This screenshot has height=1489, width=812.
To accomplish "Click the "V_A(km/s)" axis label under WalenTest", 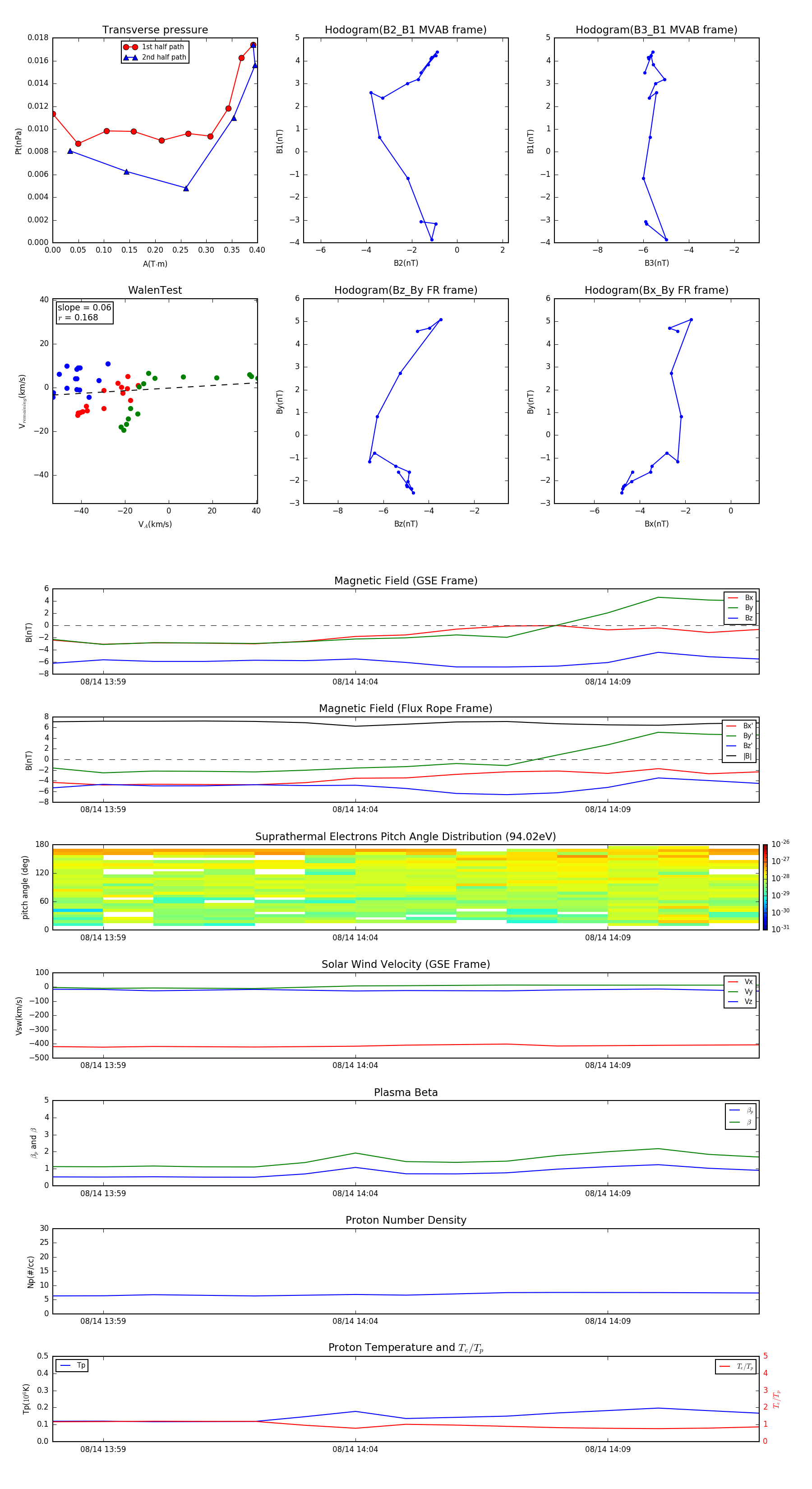I will point(155,524).
